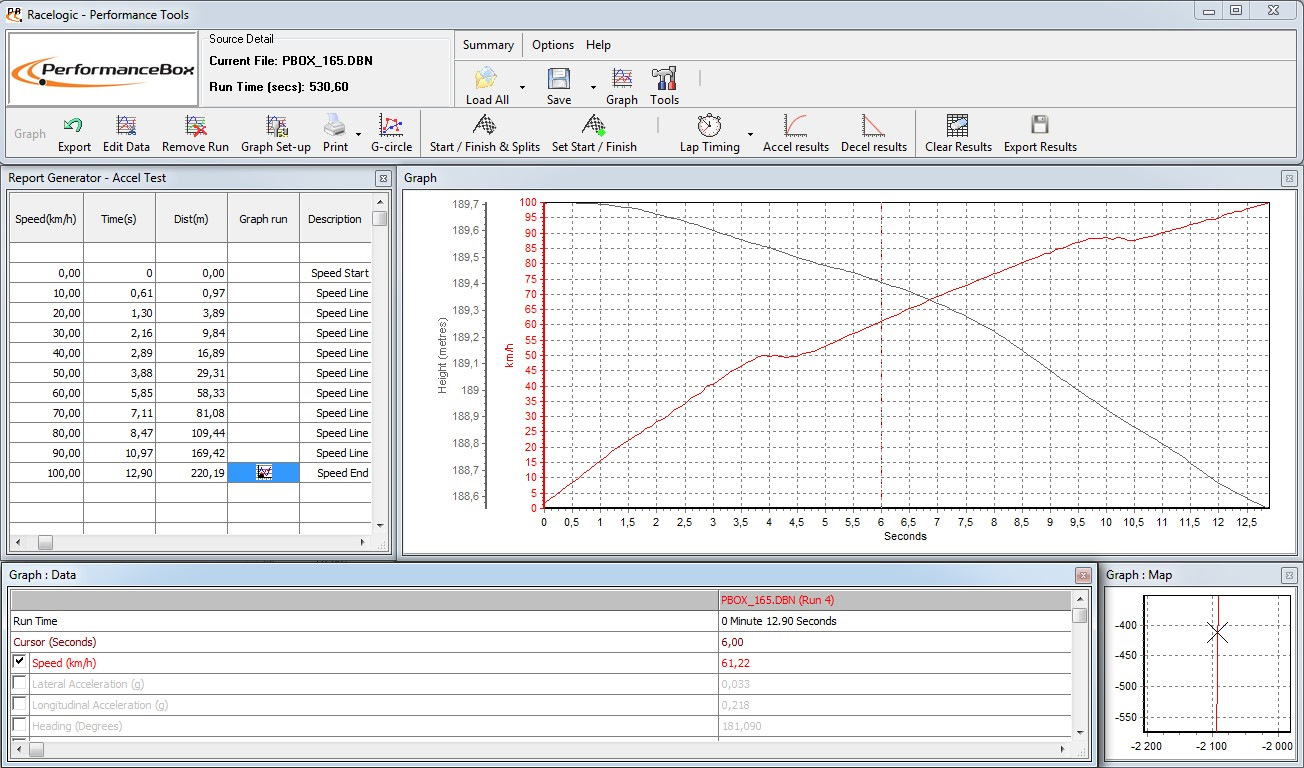Enable the Heading (Degrees) checkbox

click(x=20, y=725)
